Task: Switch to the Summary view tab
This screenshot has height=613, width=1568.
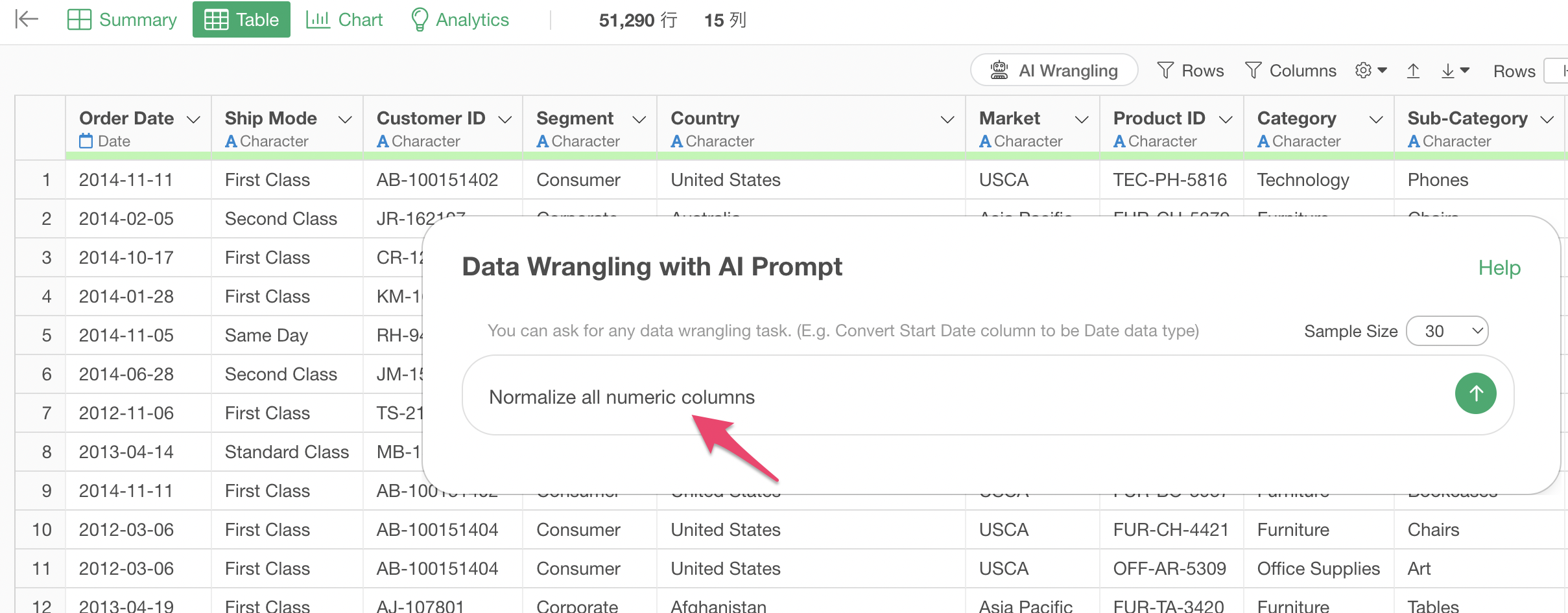Action: tap(122, 19)
